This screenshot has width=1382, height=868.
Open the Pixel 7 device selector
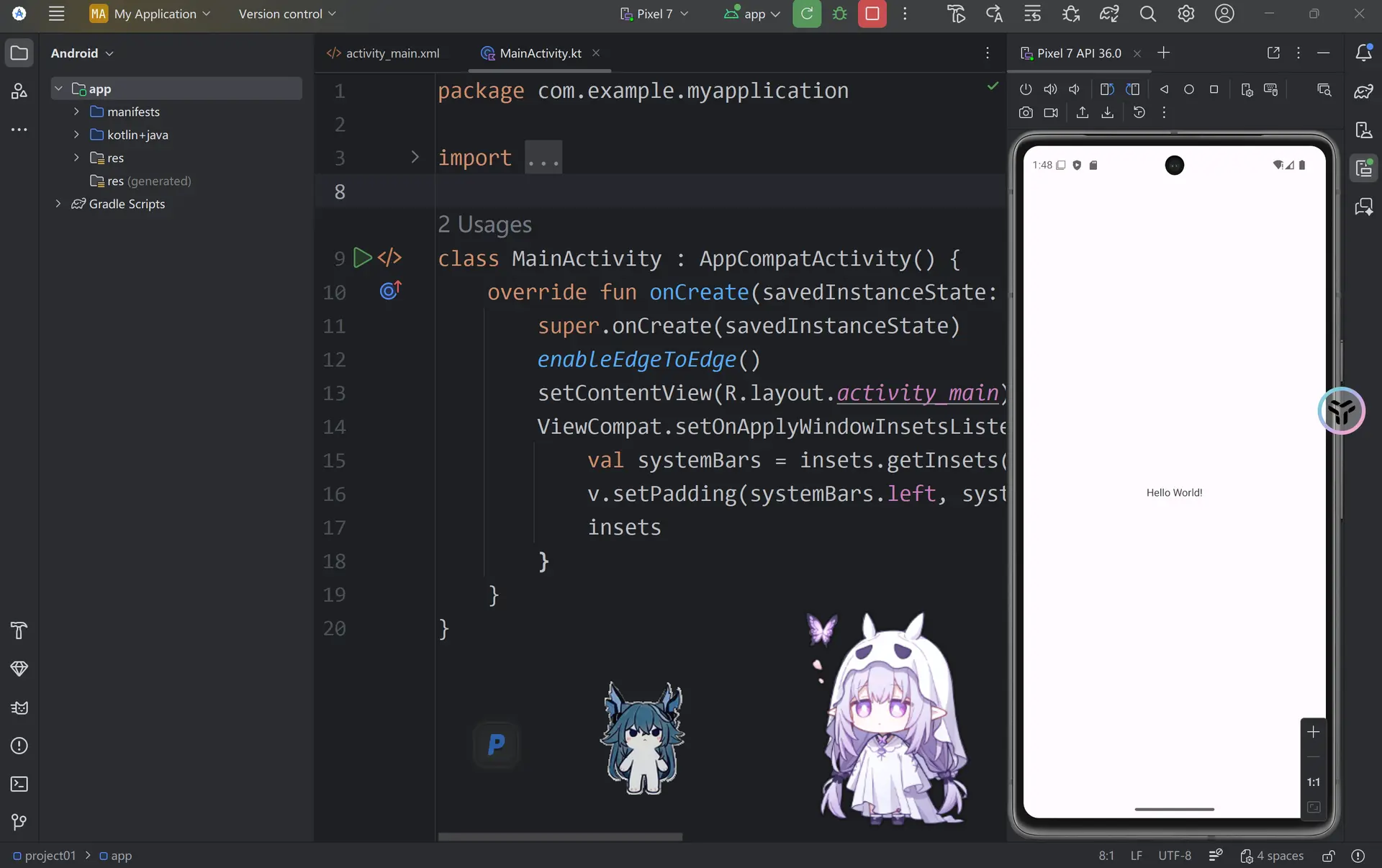coord(654,14)
